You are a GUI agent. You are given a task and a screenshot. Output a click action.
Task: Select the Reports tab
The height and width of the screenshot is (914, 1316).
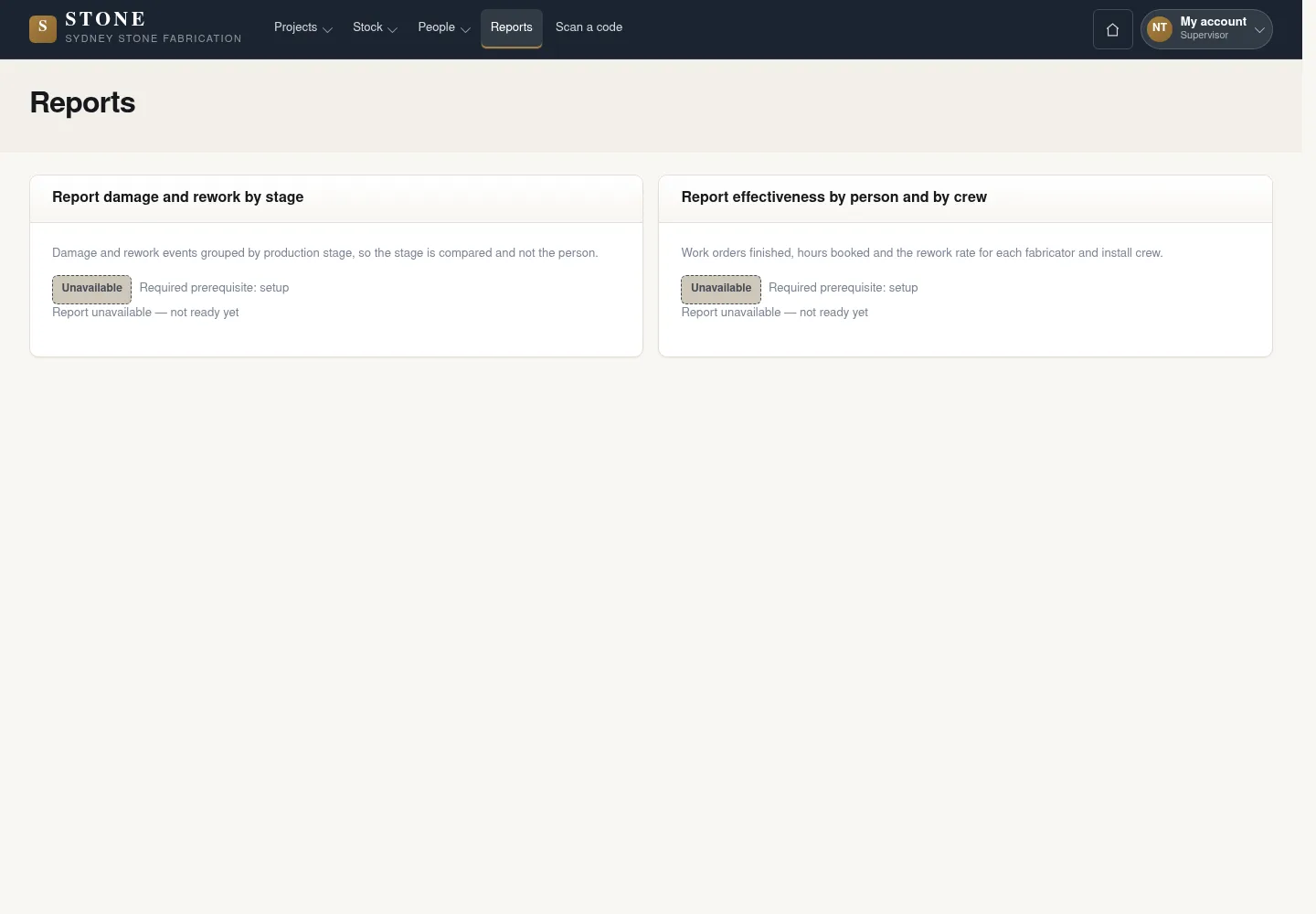512,27
